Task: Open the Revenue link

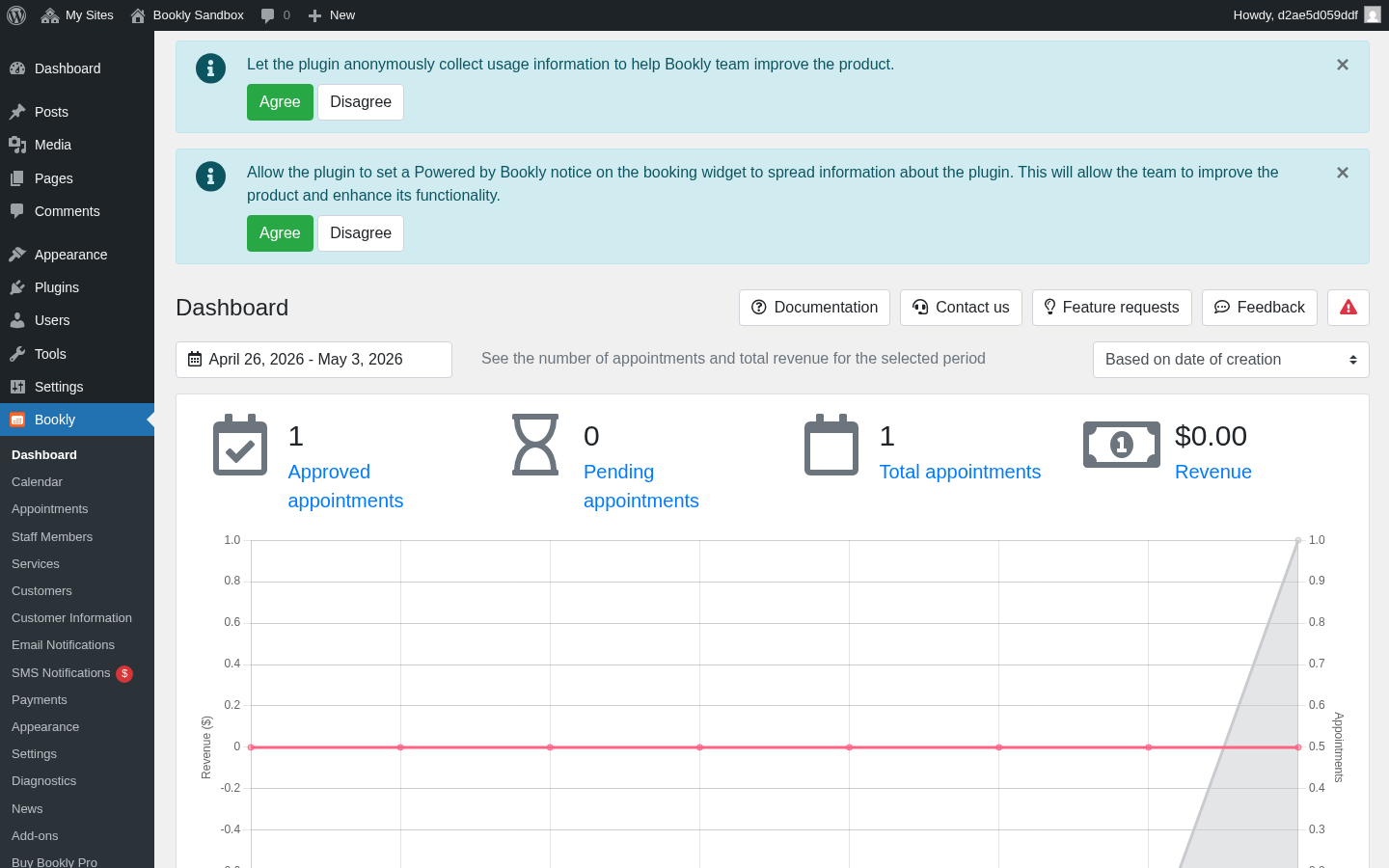Action: [1213, 472]
